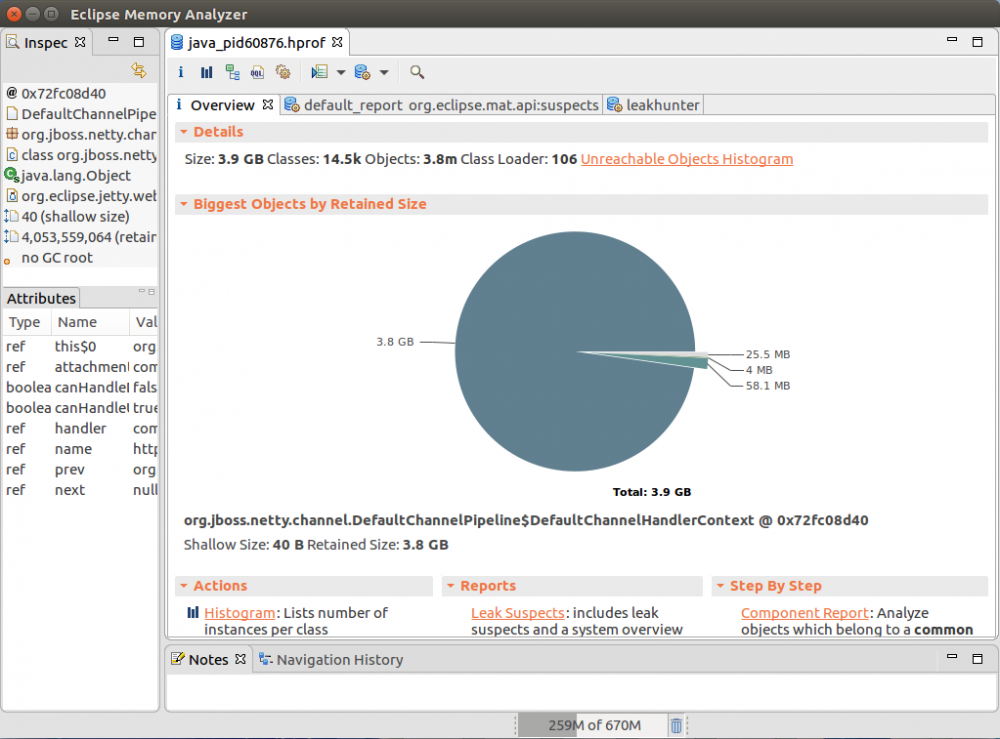Open the Histogram action link

pos(239,613)
